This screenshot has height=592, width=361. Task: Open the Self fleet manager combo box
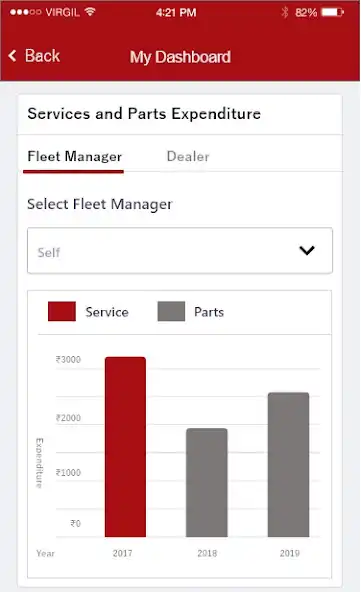[180, 250]
